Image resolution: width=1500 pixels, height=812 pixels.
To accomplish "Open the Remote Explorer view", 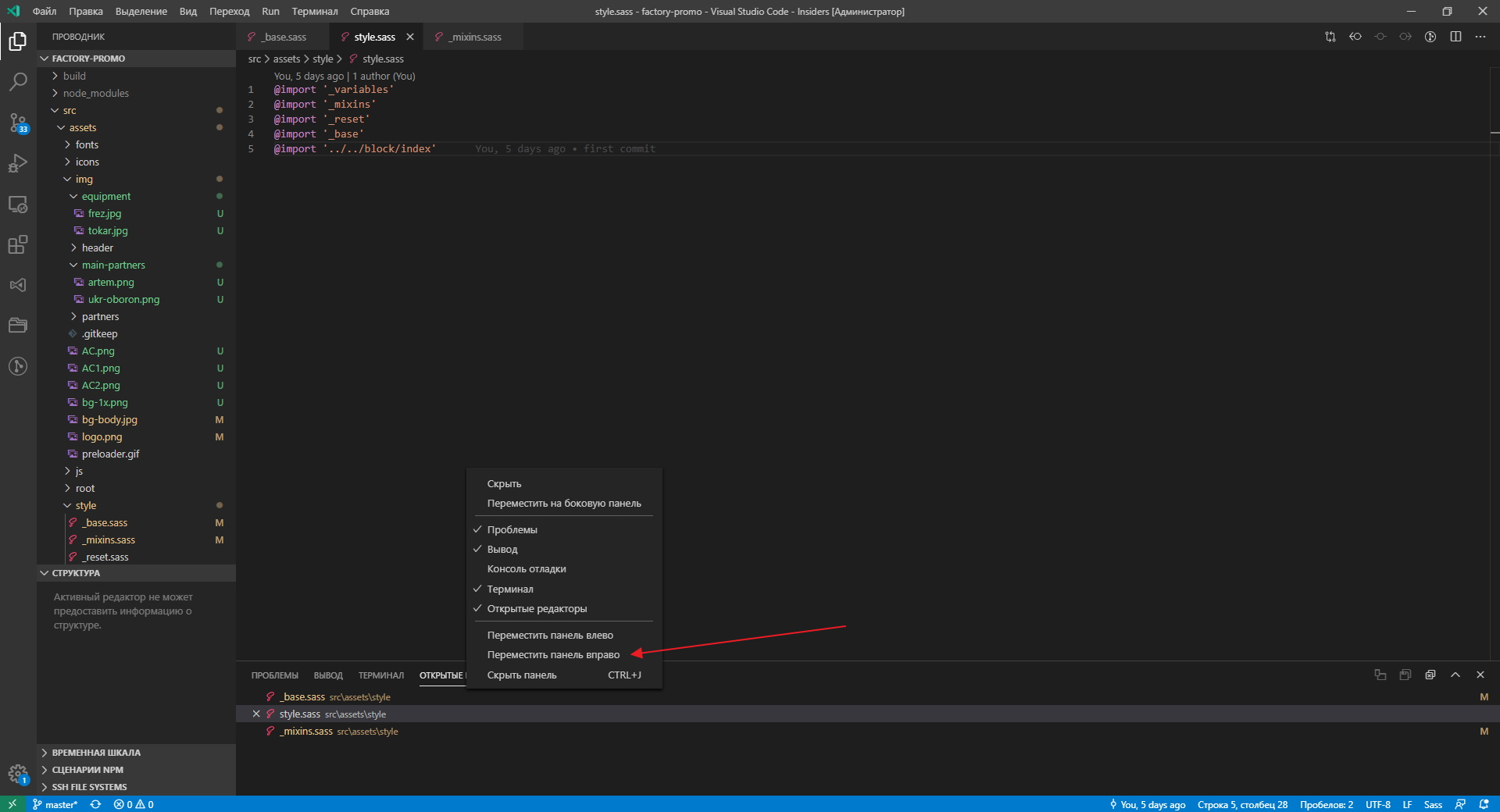I will [18, 205].
